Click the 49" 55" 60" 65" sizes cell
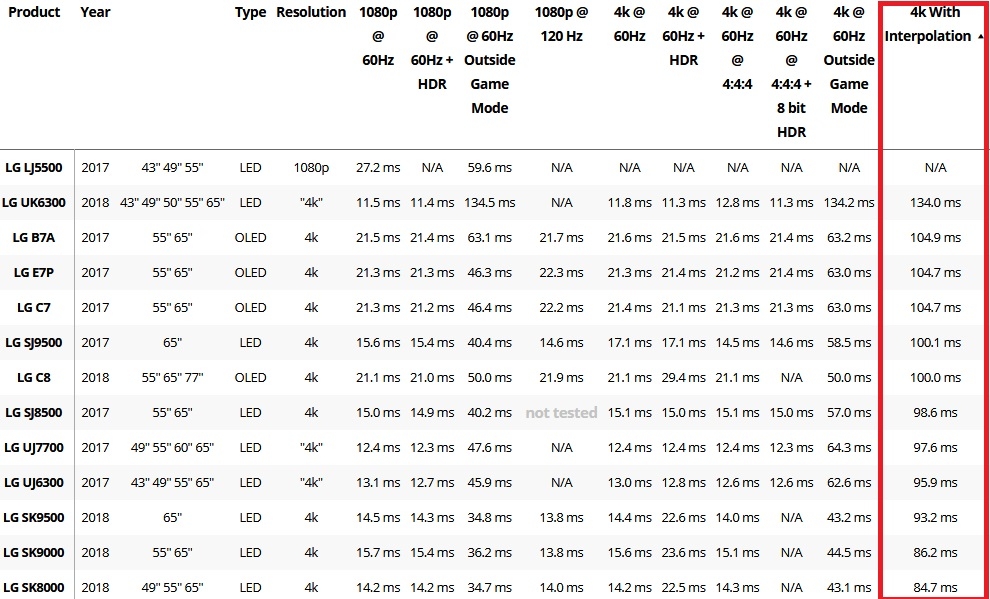The image size is (990, 599). point(172,448)
